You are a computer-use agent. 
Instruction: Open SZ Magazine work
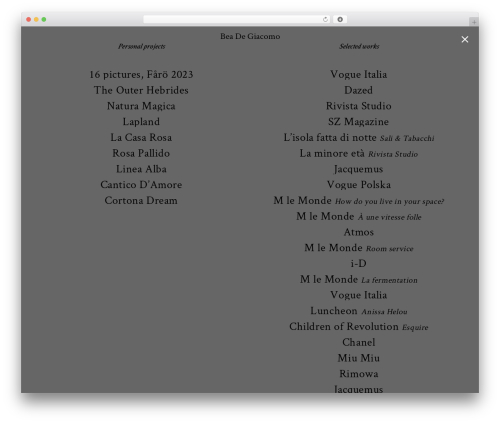tap(359, 122)
